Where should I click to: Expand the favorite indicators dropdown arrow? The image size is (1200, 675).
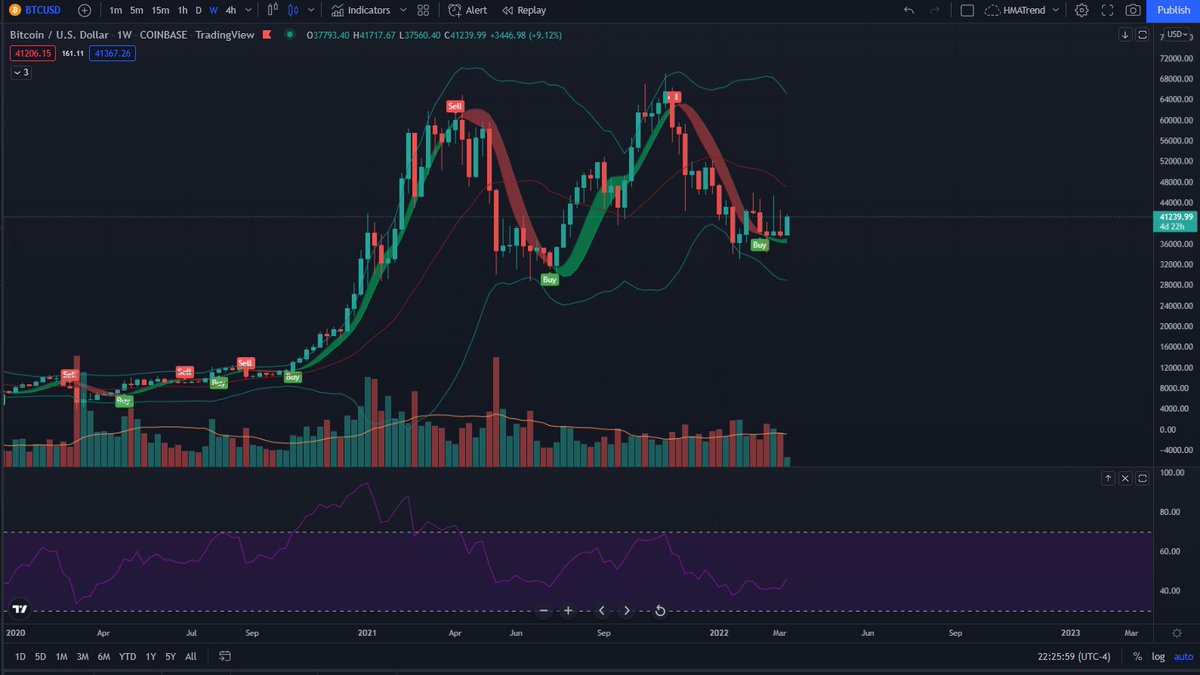pos(403,10)
